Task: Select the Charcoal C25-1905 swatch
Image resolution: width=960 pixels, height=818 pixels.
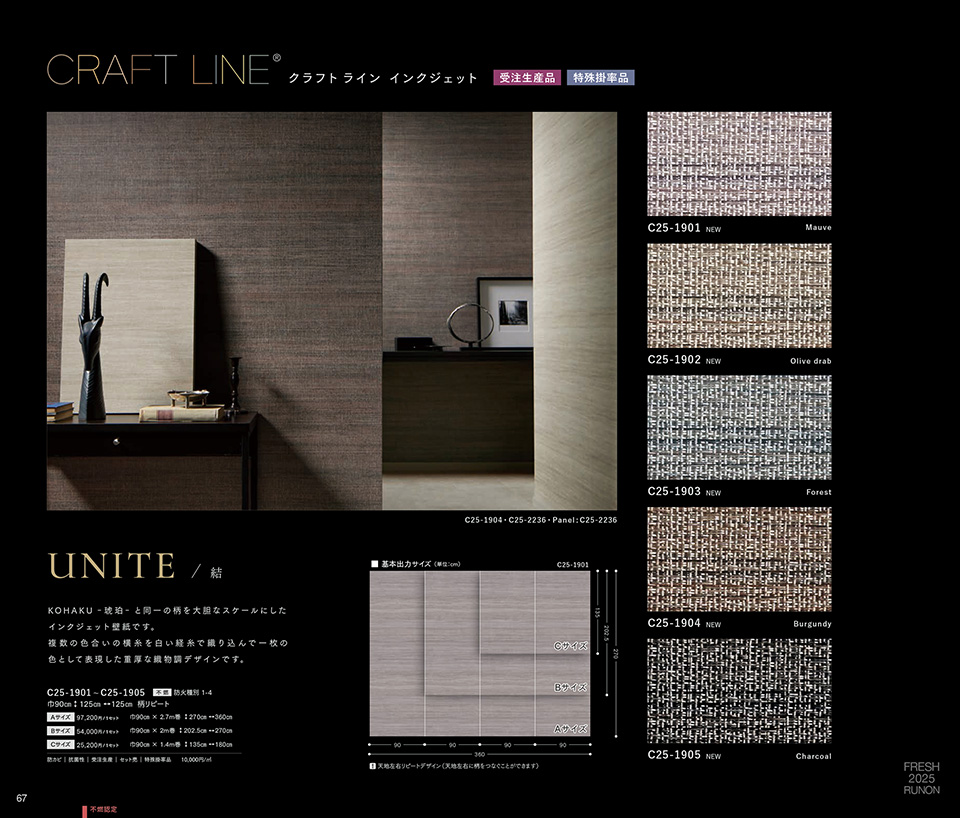Action: coord(739,691)
